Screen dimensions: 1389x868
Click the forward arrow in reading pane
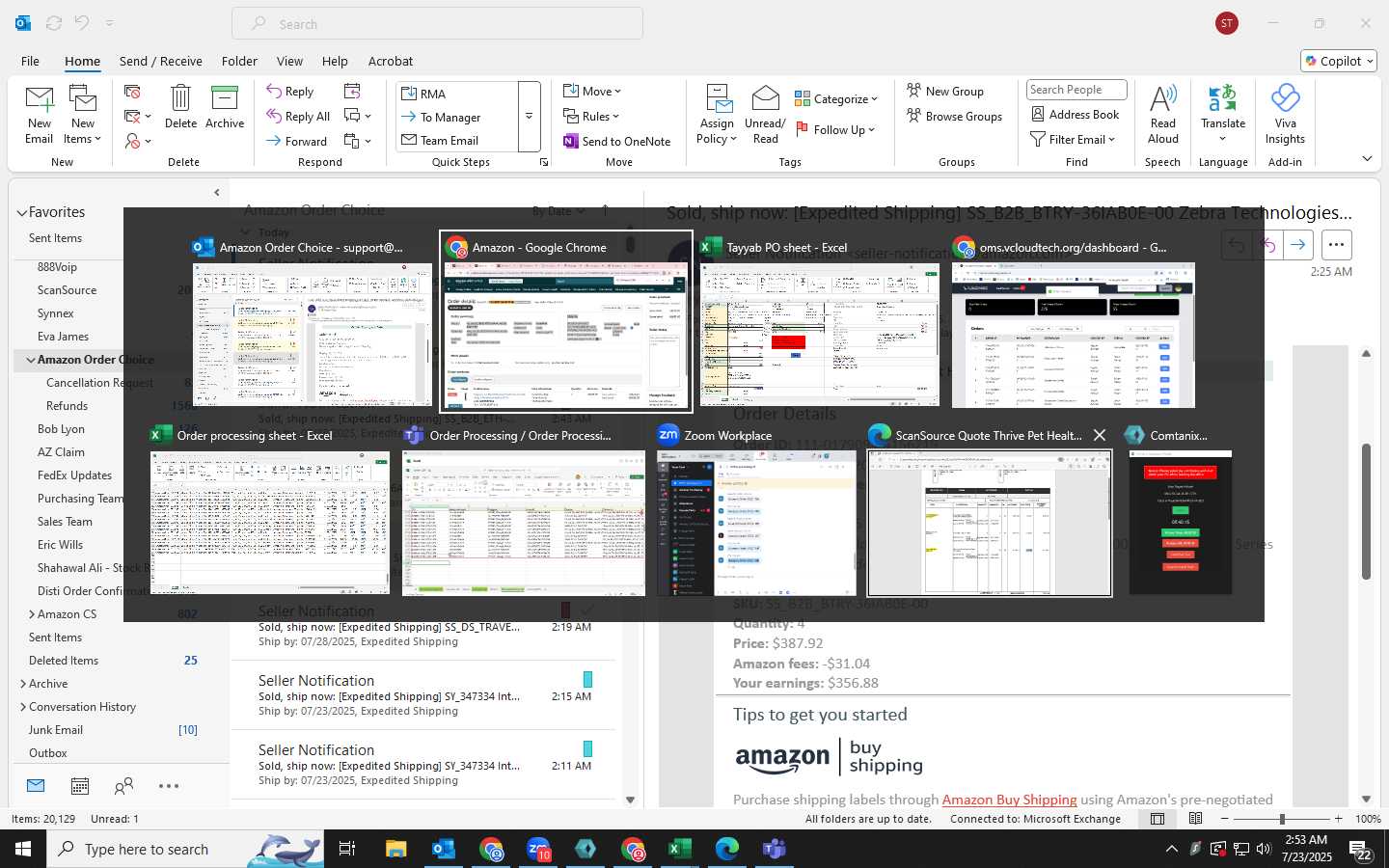[1298, 245]
